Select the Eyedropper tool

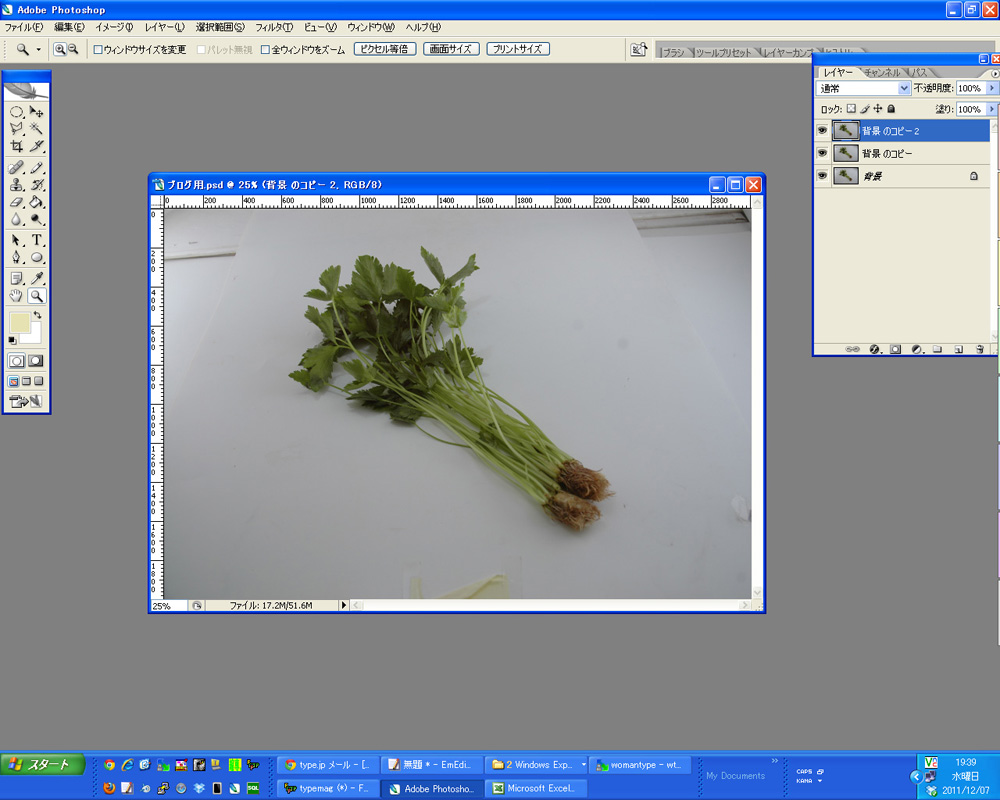tap(37, 279)
